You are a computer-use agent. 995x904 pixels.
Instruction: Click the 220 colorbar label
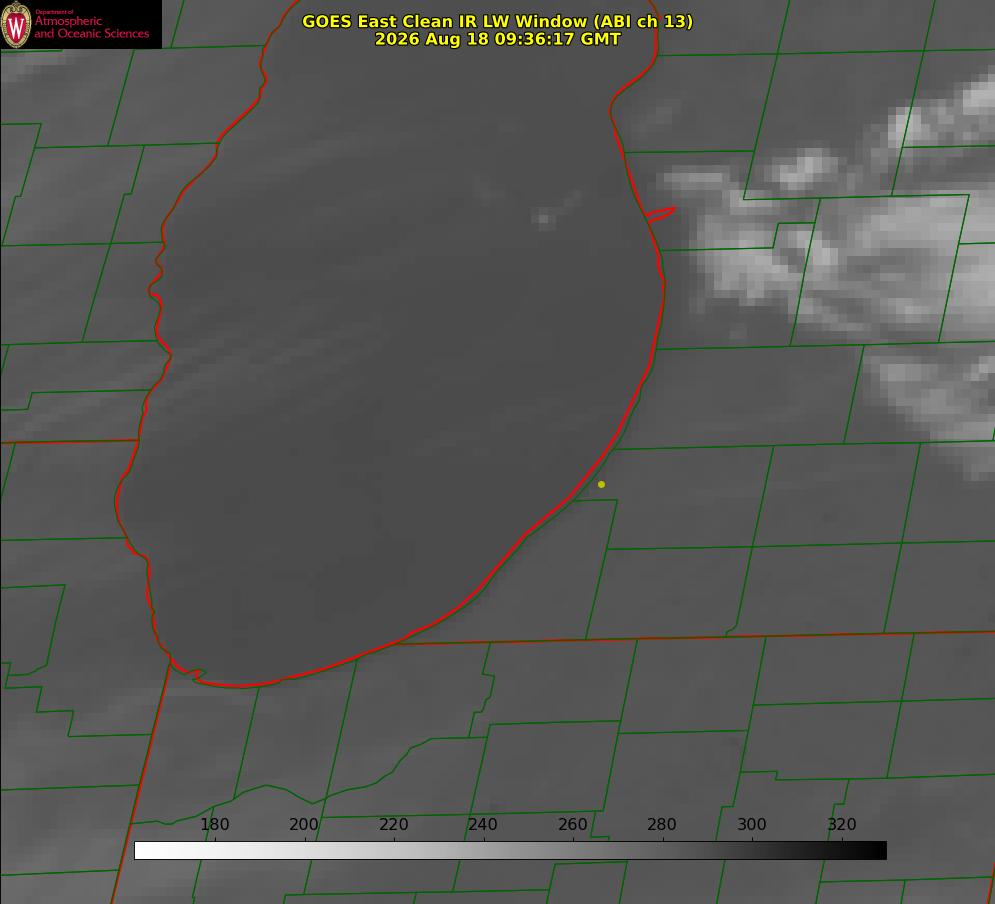(x=393, y=824)
